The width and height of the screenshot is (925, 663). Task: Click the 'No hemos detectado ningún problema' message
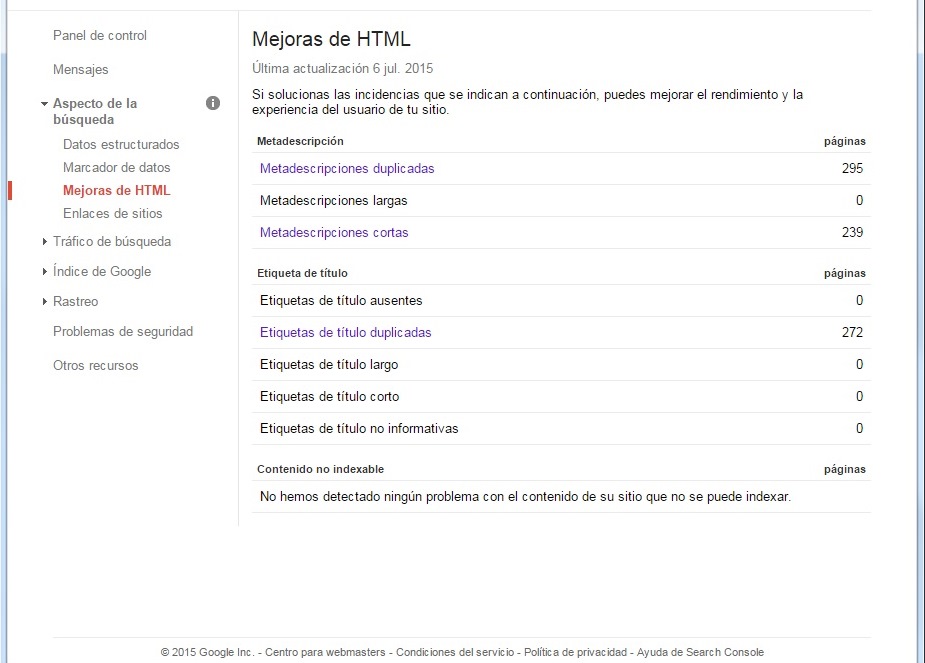525,497
